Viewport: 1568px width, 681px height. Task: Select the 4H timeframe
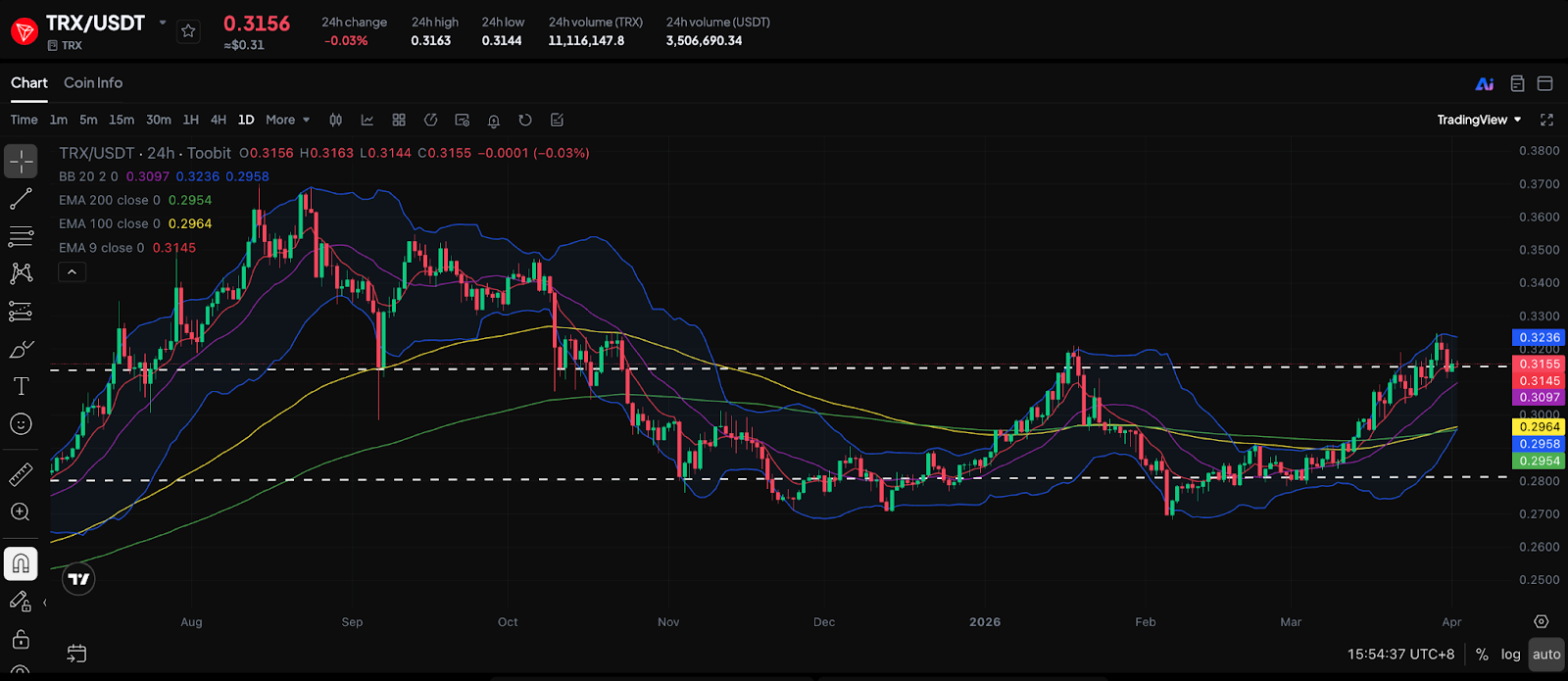(x=219, y=120)
